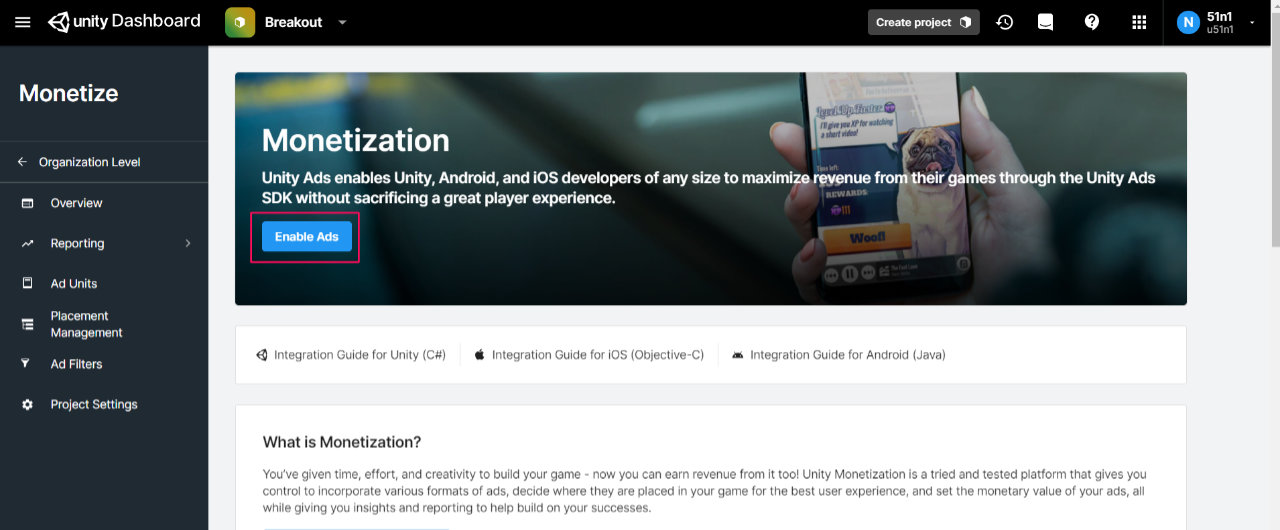Image resolution: width=1280 pixels, height=530 pixels.
Task: Click the Create project button
Action: point(923,22)
